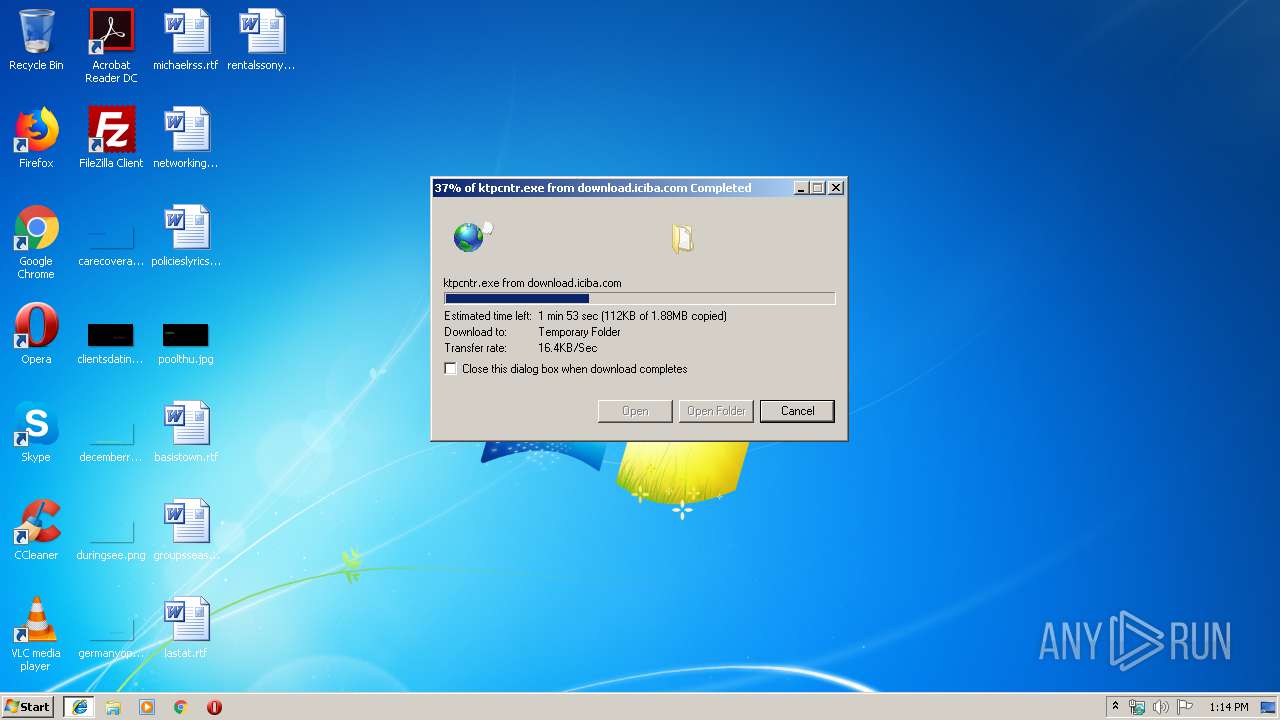Click Chrome icon in taskbar

click(181, 707)
